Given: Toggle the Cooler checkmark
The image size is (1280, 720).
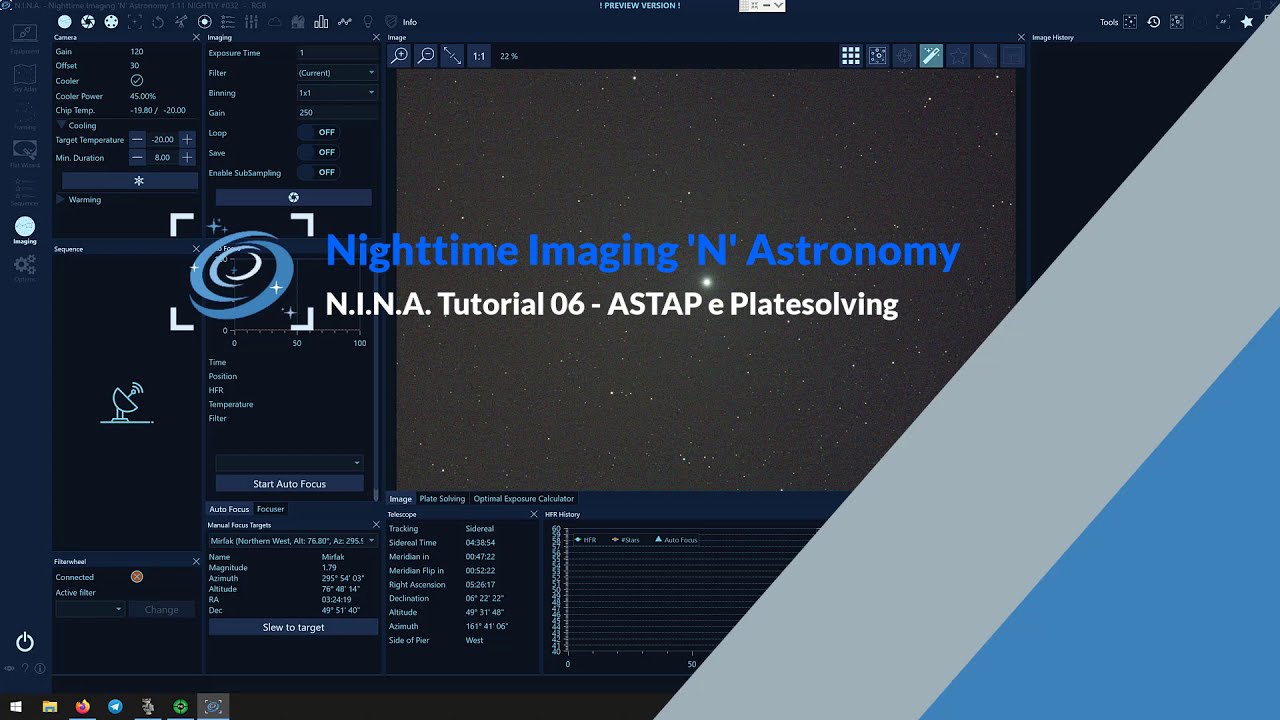Looking at the screenshot, I should [x=137, y=81].
